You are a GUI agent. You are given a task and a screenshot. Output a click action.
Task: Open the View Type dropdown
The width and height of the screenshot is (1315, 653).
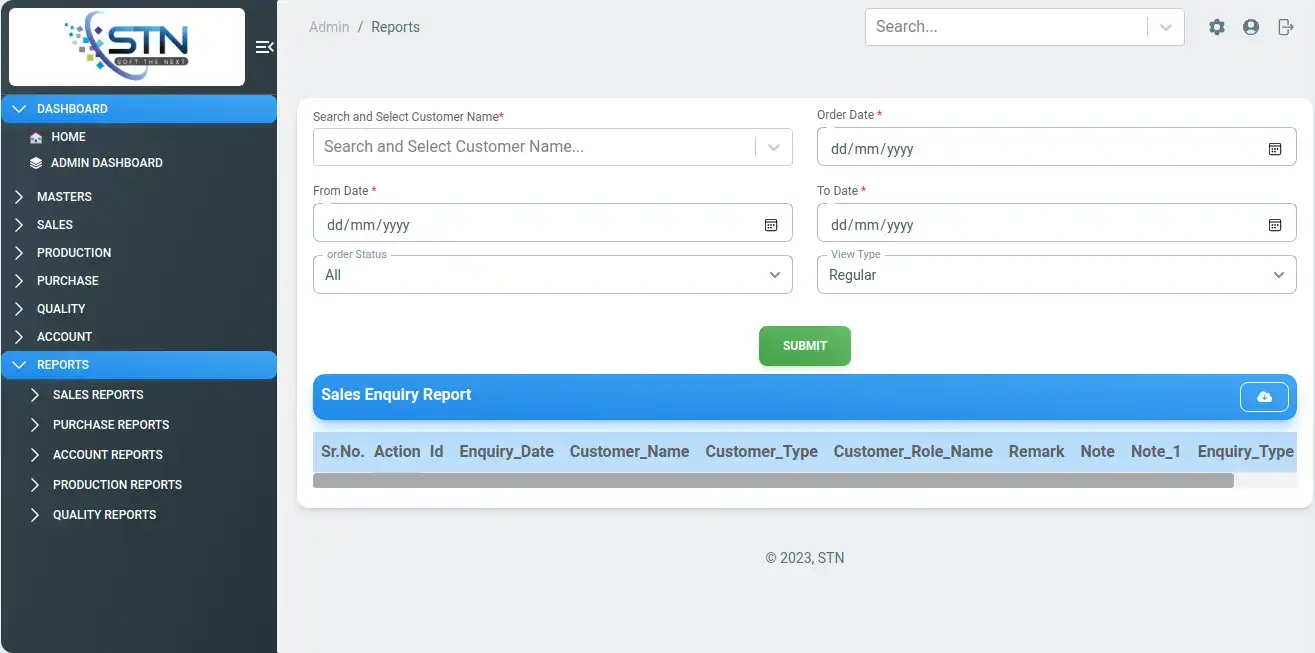click(x=1056, y=275)
